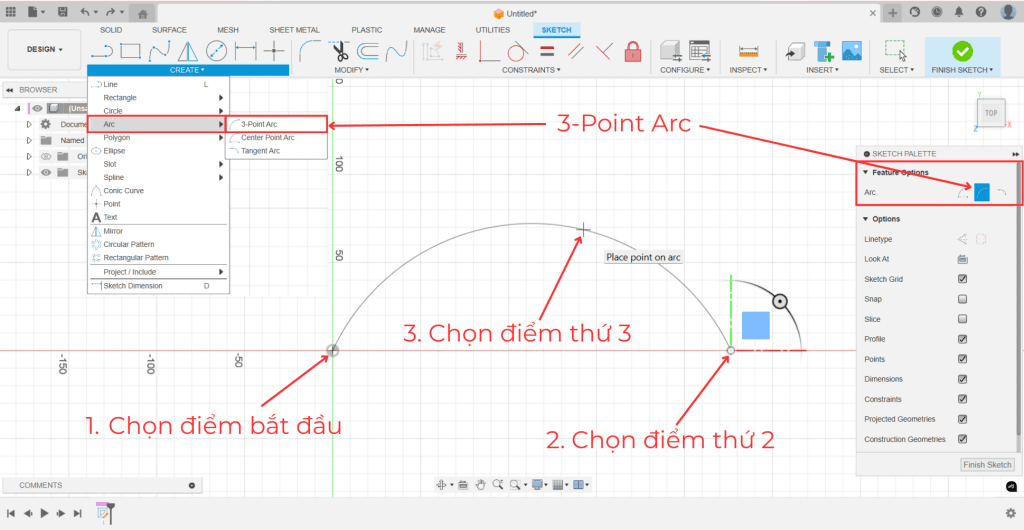Click the green FINISH SKETCH toolbar button

click(962, 50)
